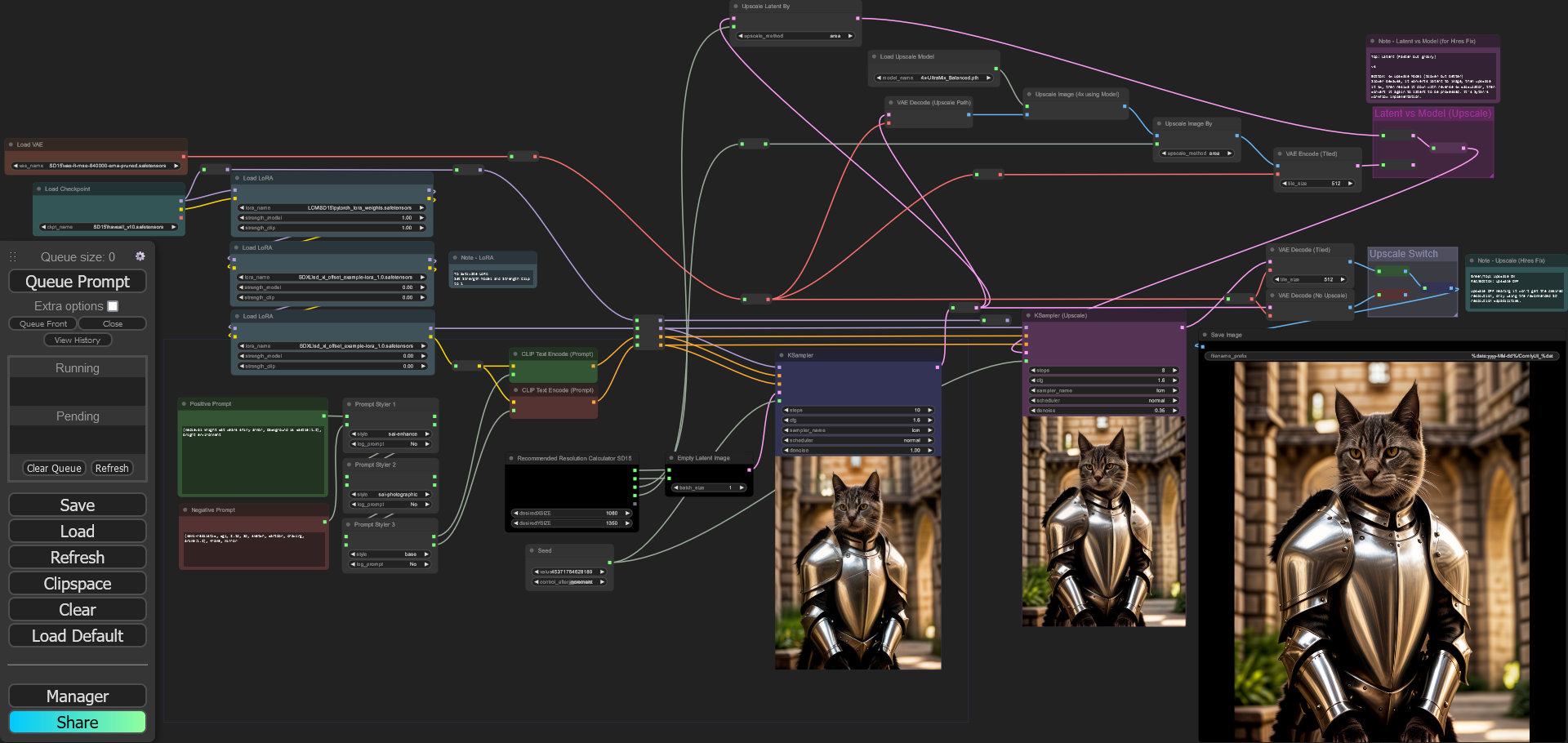Increase batch_size in Empty Latent Image

742,487
